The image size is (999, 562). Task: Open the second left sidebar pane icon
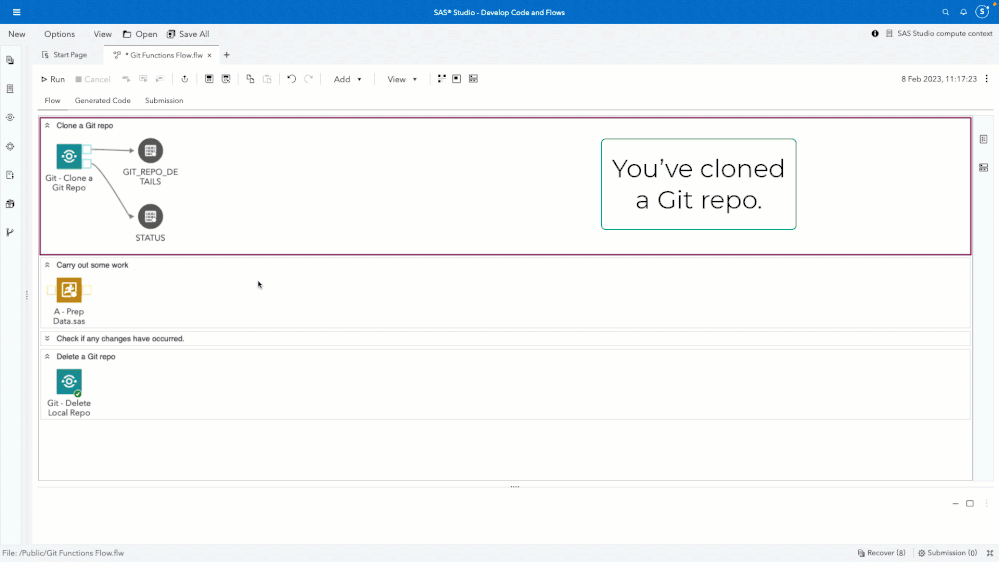pos(10,89)
